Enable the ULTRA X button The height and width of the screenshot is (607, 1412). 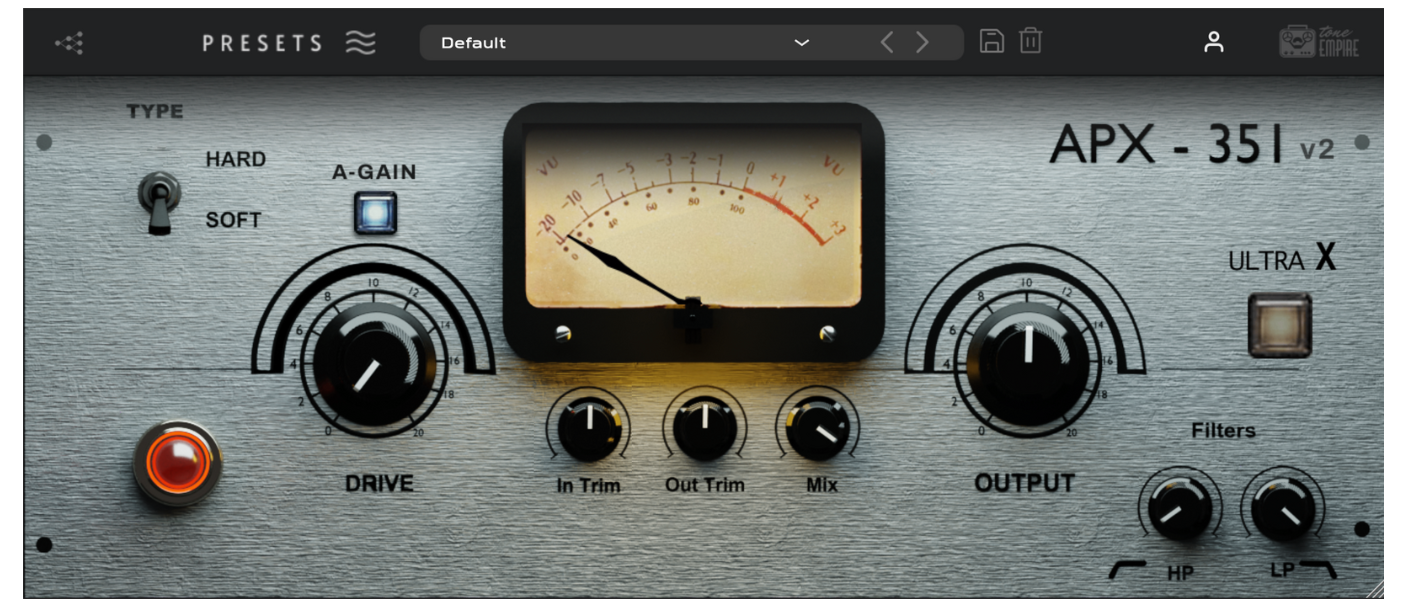(1279, 325)
